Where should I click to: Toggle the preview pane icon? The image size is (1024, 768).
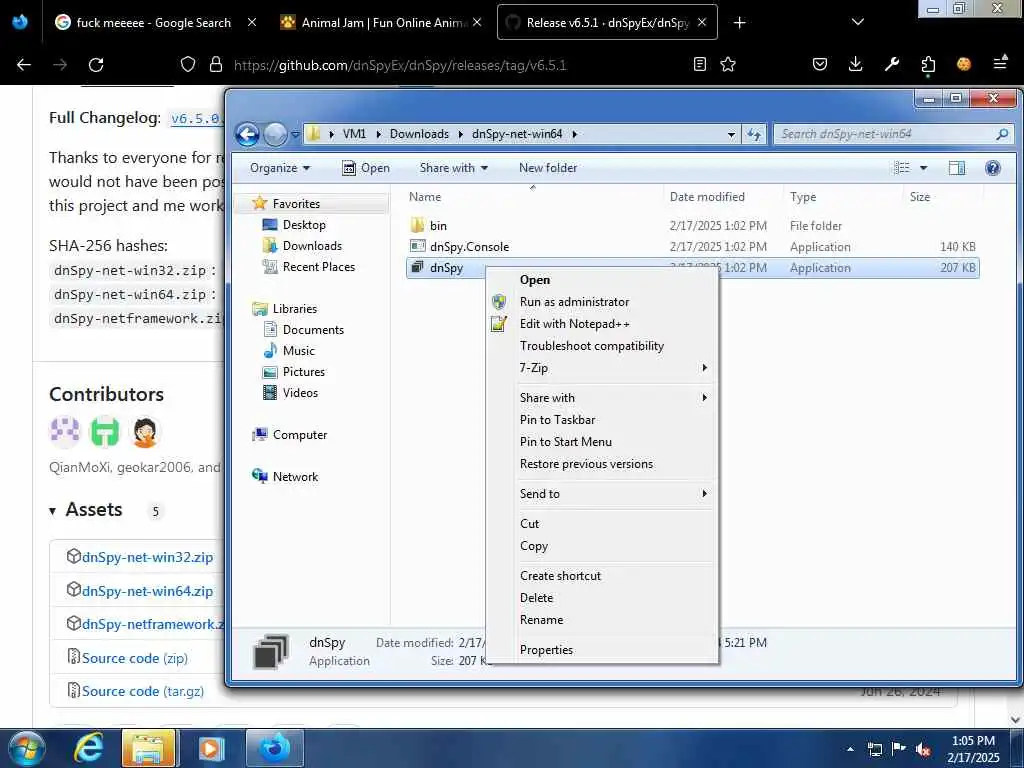click(x=957, y=168)
